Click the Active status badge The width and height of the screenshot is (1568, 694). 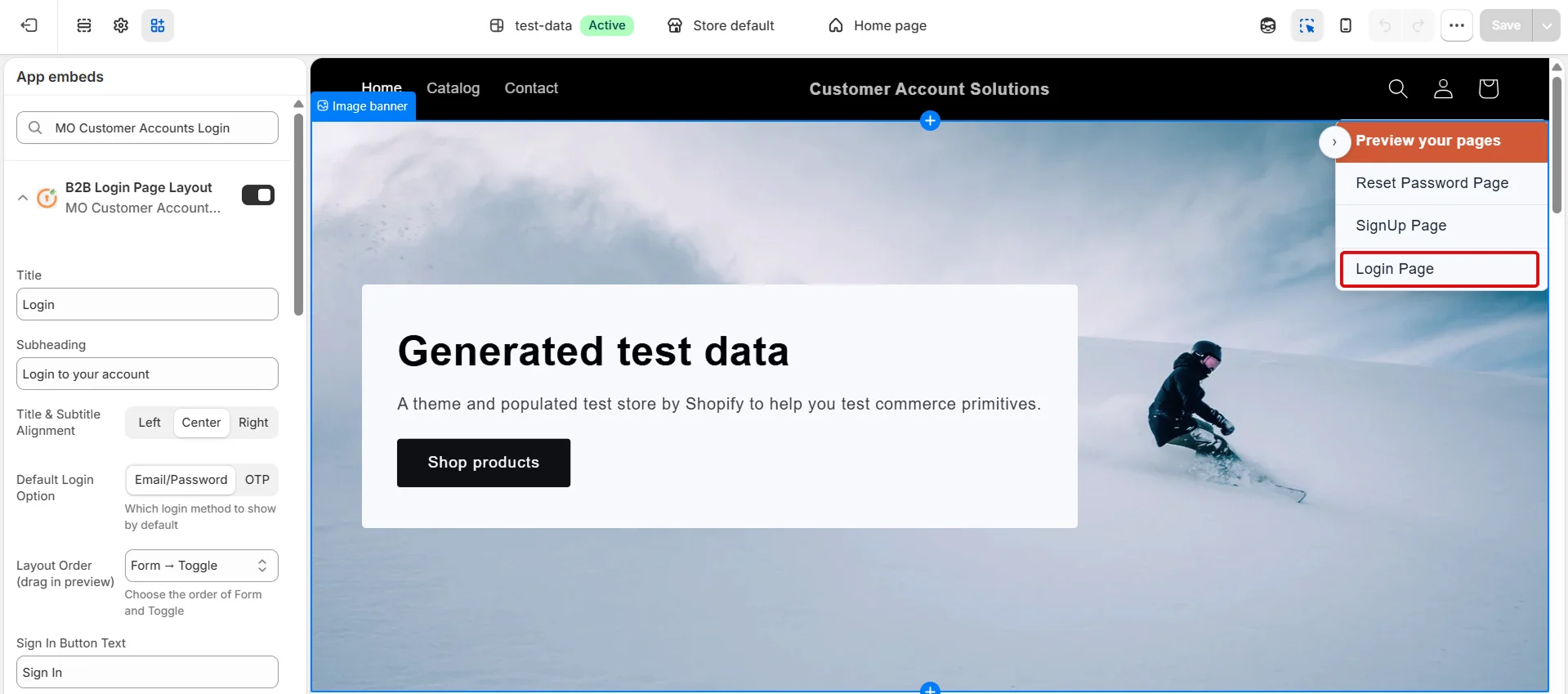tap(607, 25)
